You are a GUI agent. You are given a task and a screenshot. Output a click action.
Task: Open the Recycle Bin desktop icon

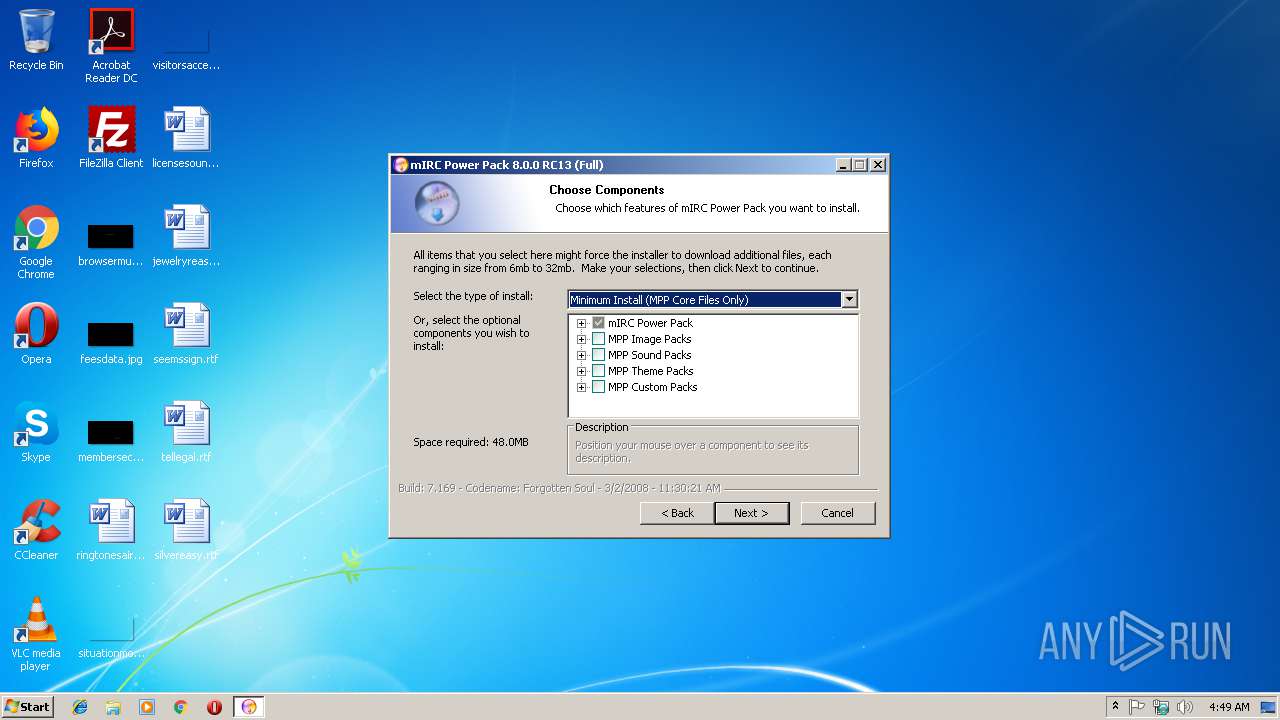click(x=36, y=40)
